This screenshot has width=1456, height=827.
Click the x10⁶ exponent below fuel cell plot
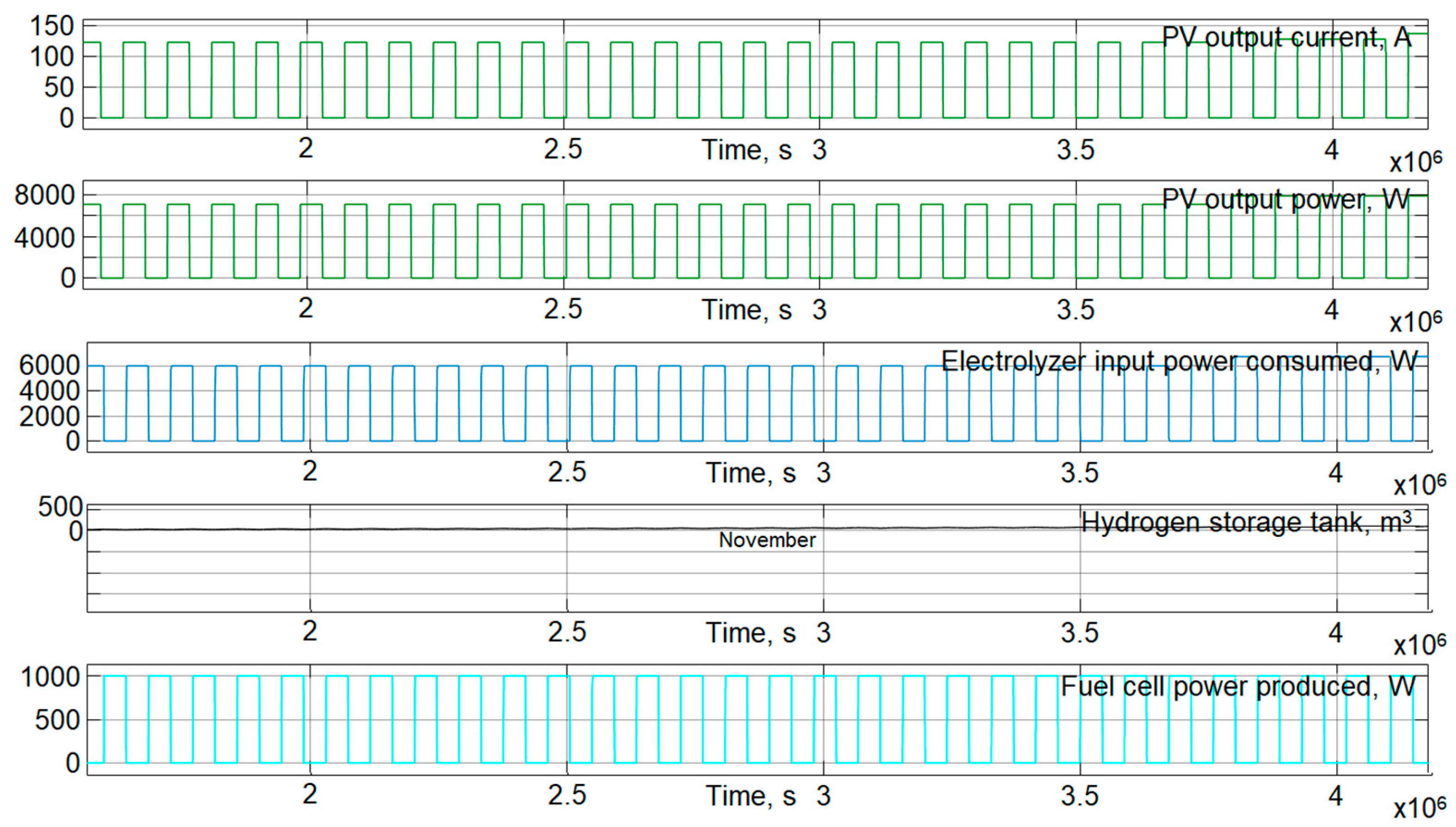(1420, 808)
